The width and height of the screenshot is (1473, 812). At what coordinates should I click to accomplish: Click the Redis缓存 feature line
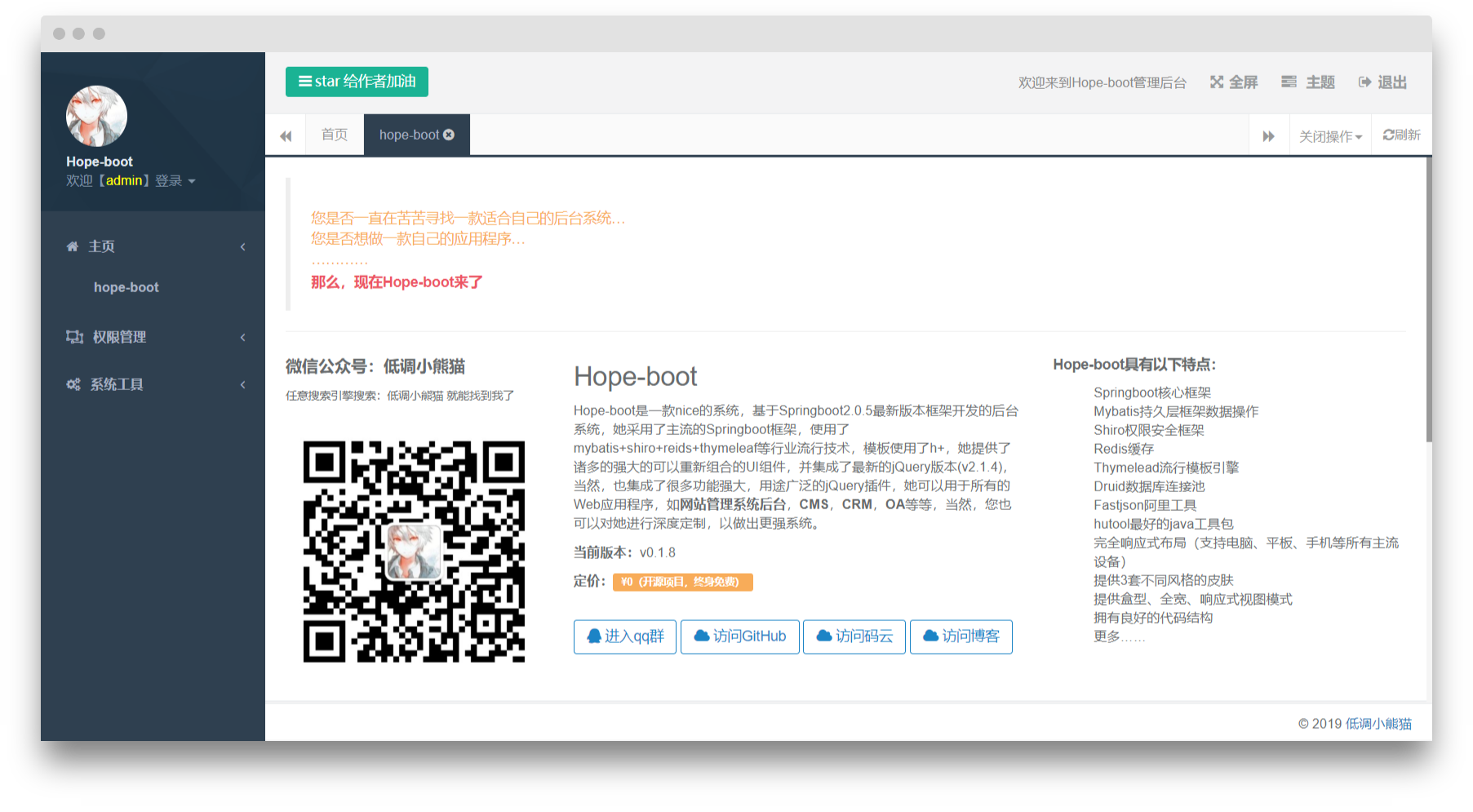(1124, 449)
